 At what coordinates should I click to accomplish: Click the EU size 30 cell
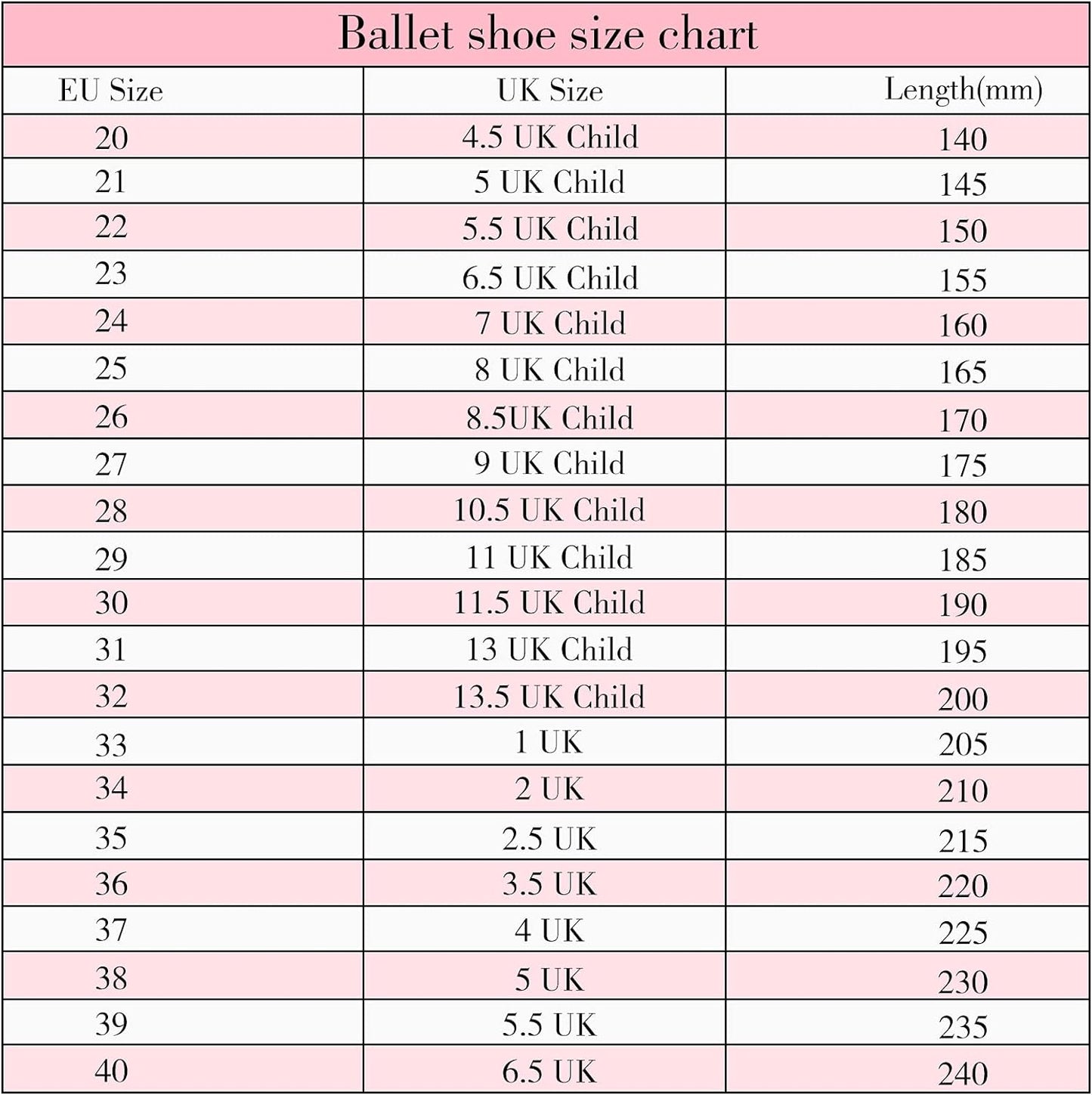111,603
